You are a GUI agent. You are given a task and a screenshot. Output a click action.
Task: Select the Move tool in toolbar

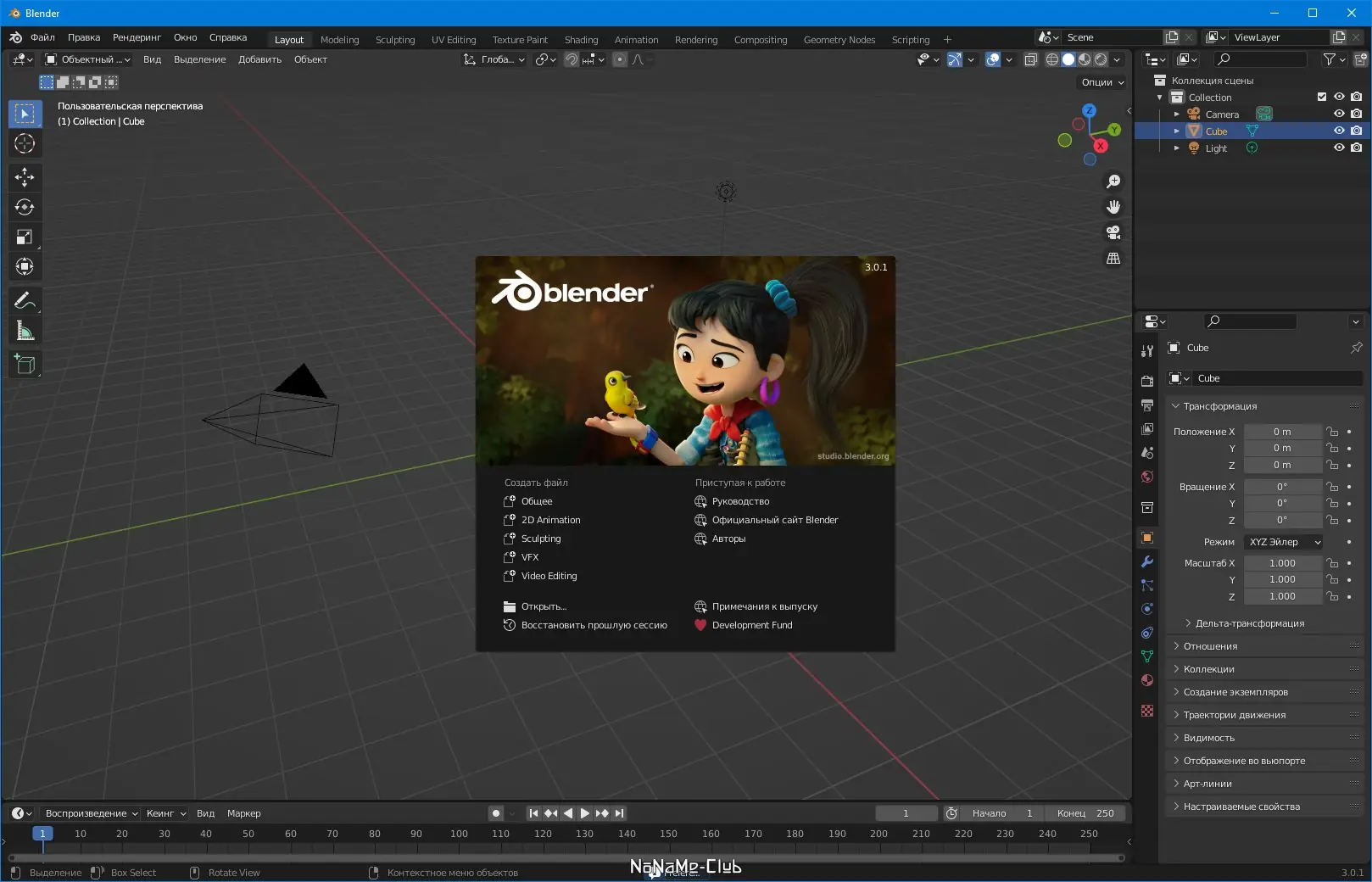pyautogui.click(x=25, y=176)
